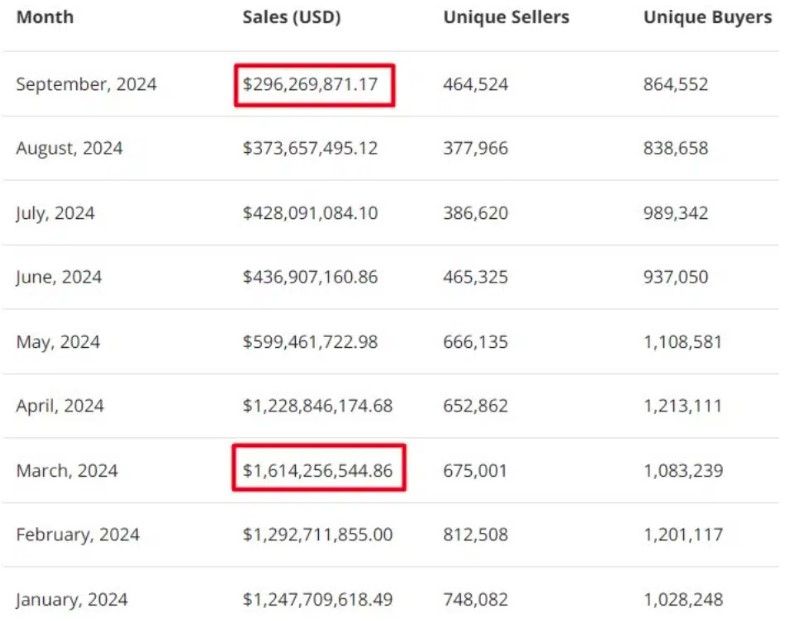
Task: Click the January, 2024 month cell
Action: 72,599
